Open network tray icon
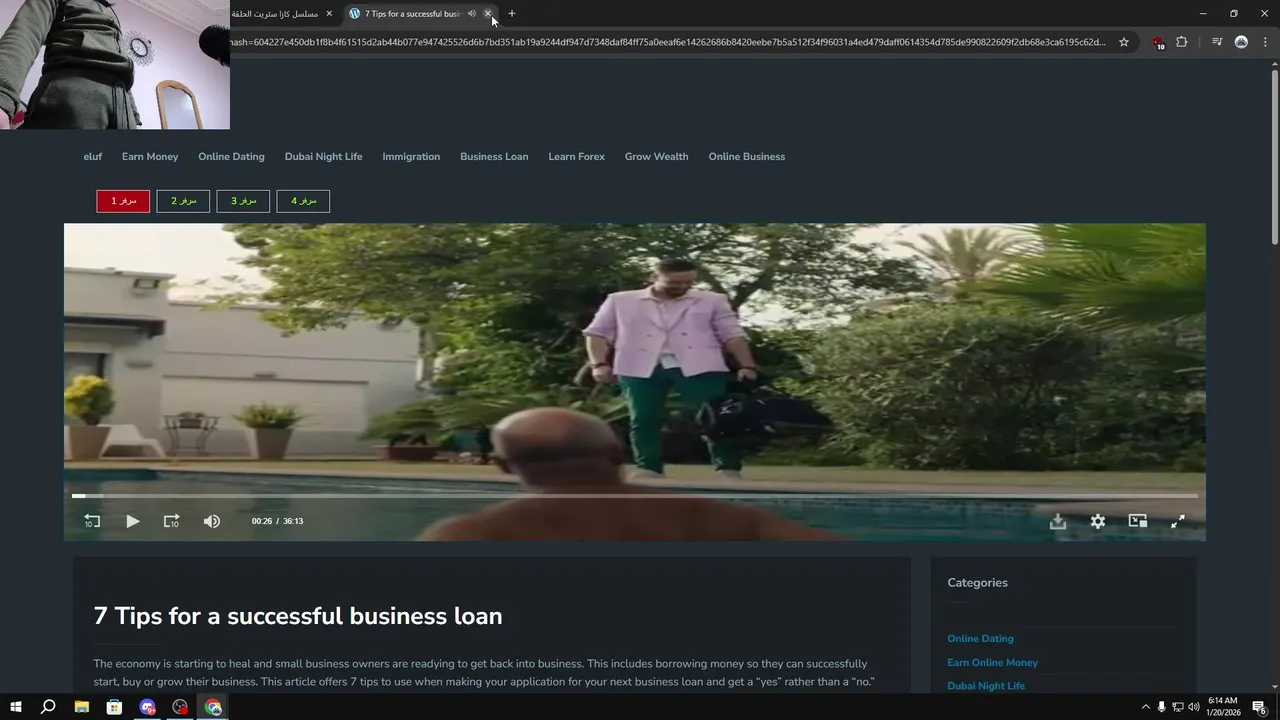The width and height of the screenshot is (1280, 720). coord(1178,707)
